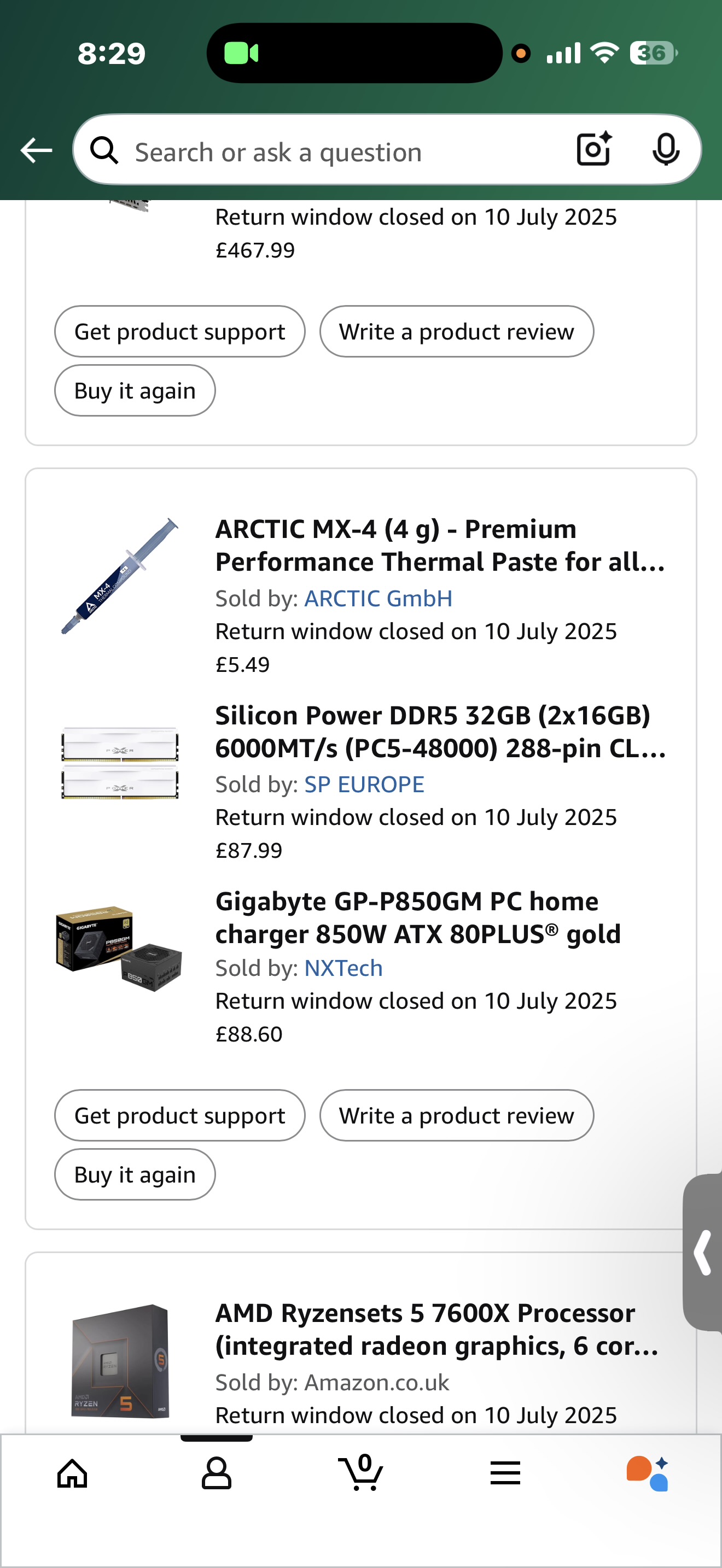Open the AMD Ryzen 5 processor thumbnail

tap(120, 1361)
